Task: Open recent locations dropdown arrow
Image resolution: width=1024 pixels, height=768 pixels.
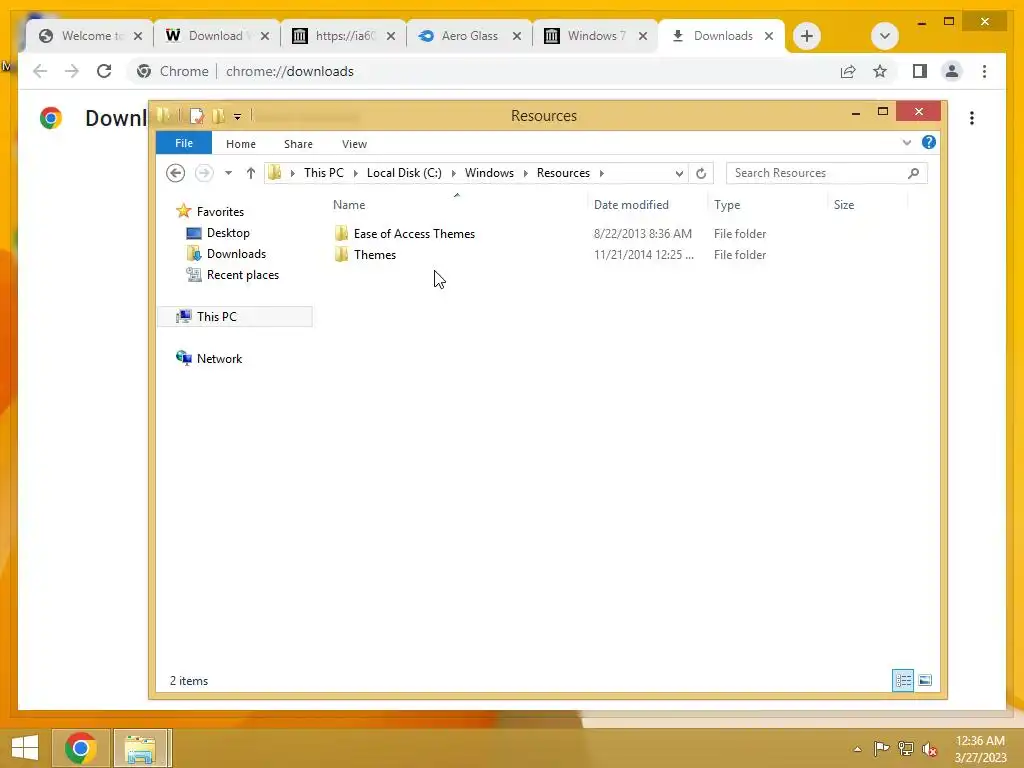Action: coord(228,173)
